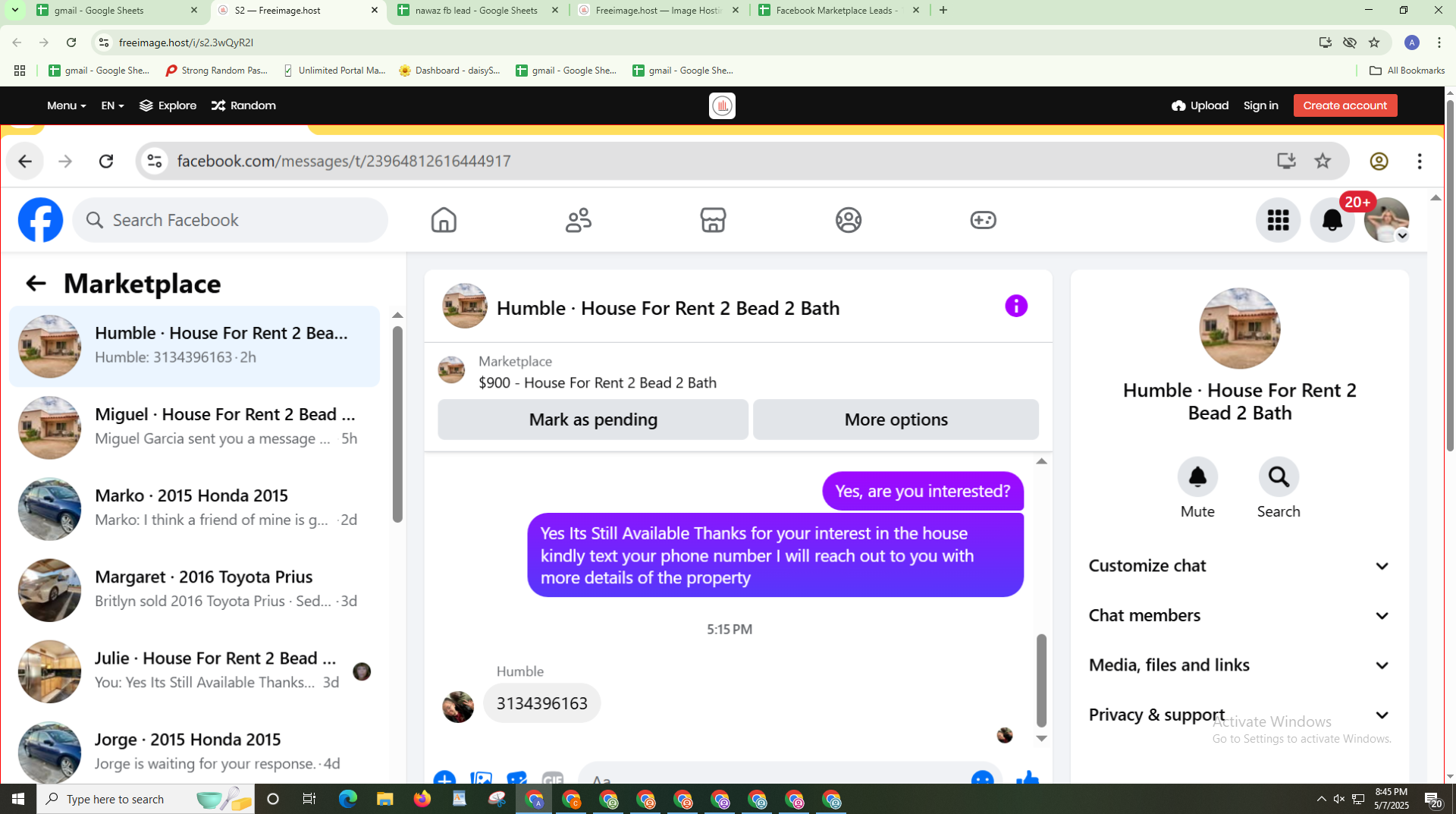Mute the conversation with bell icon
The image size is (1456, 814).
1197,476
